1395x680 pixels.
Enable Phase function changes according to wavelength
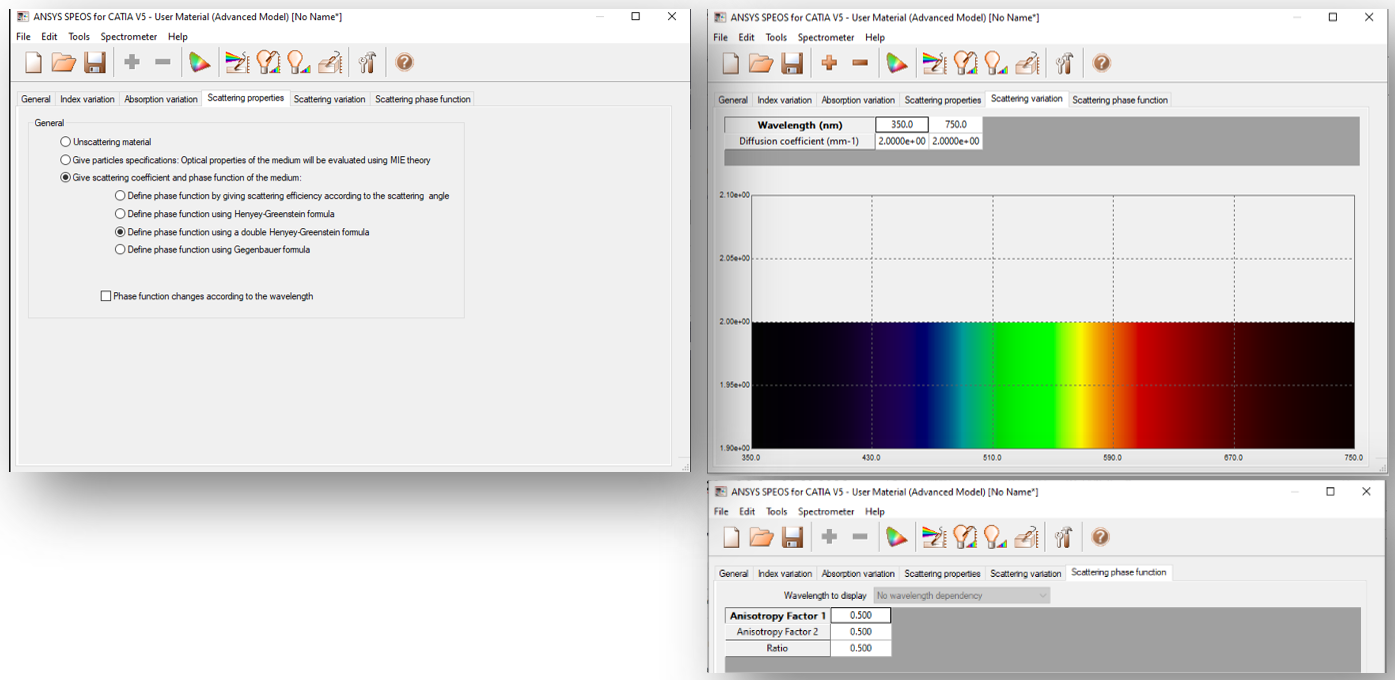pos(106,296)
